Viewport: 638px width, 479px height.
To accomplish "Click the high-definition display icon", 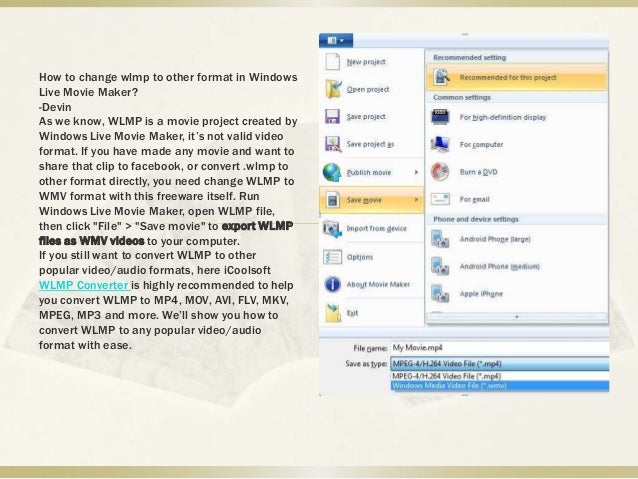I will (x=440, y=117).
